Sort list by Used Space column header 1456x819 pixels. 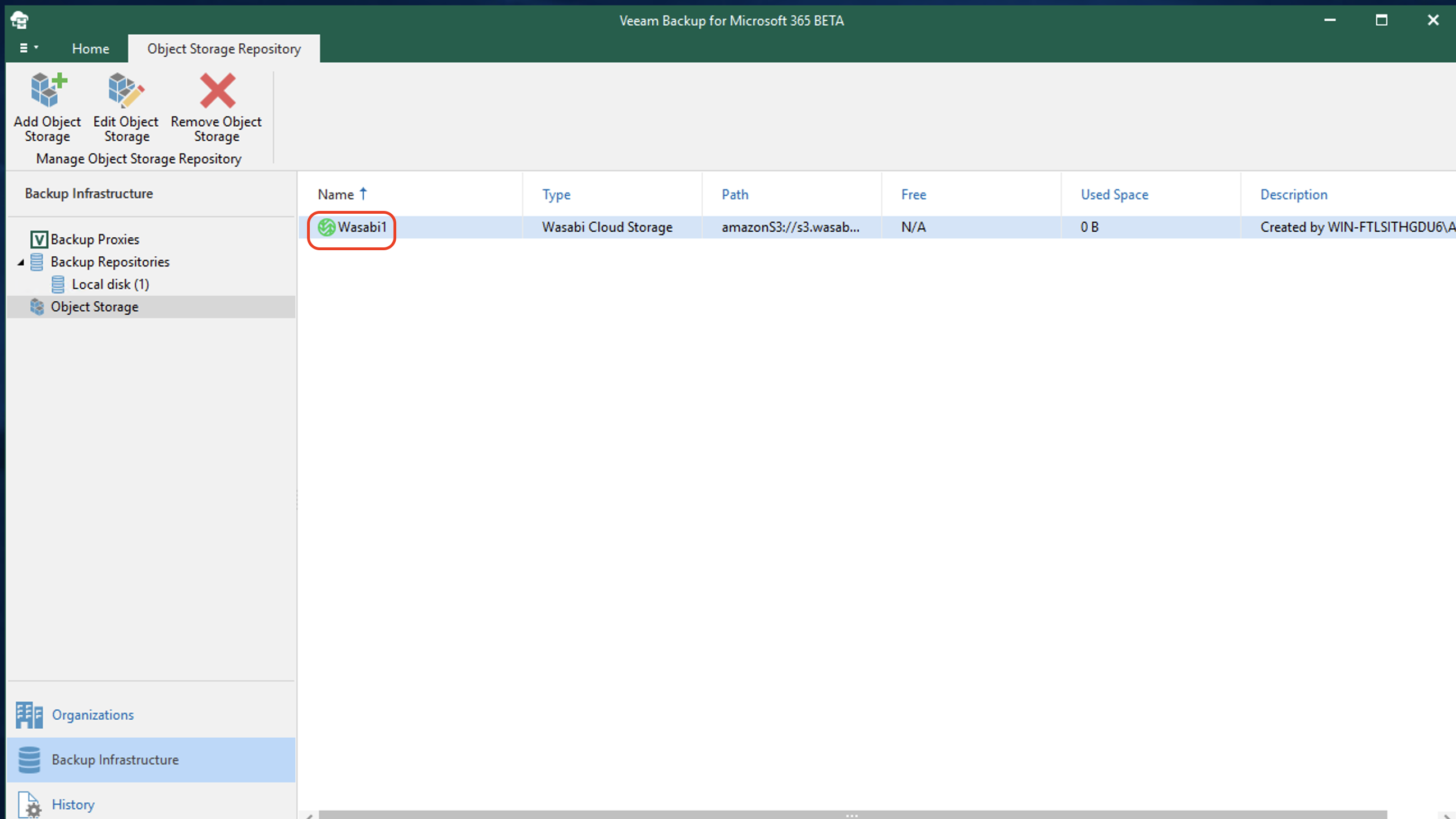pos(1115,194)
